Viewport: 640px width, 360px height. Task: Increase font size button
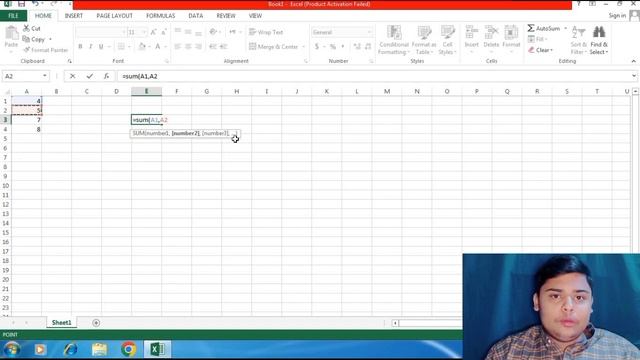click(153, 32)
